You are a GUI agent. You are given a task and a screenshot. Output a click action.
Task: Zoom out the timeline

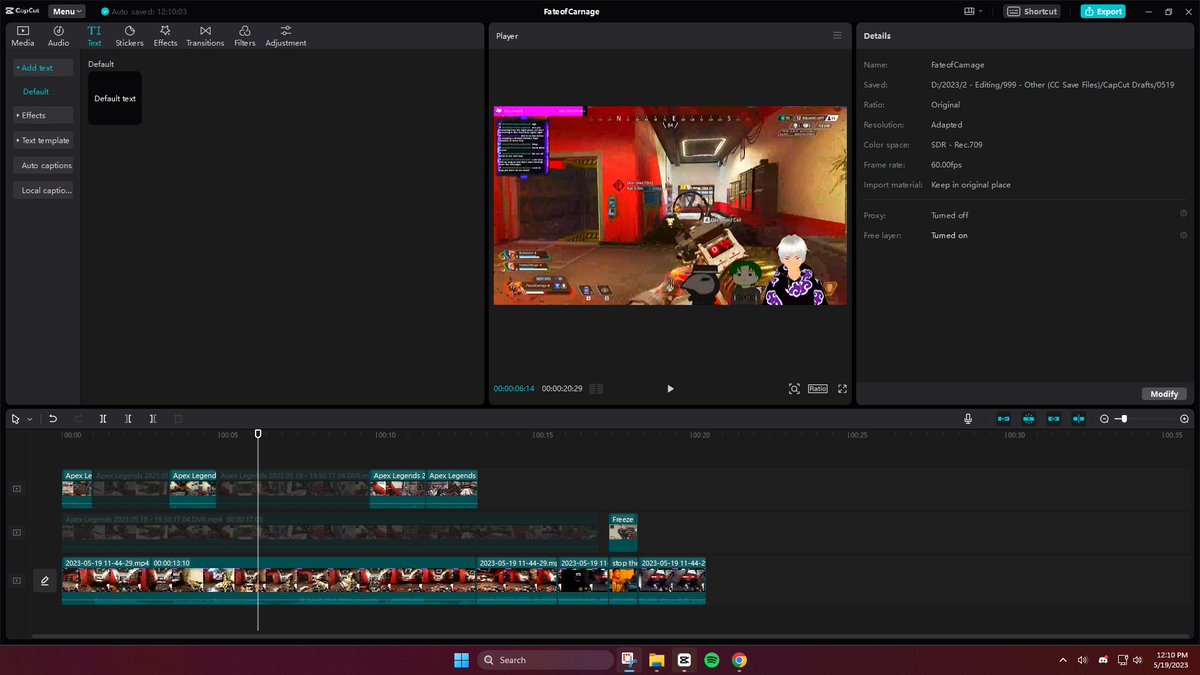1104,419
